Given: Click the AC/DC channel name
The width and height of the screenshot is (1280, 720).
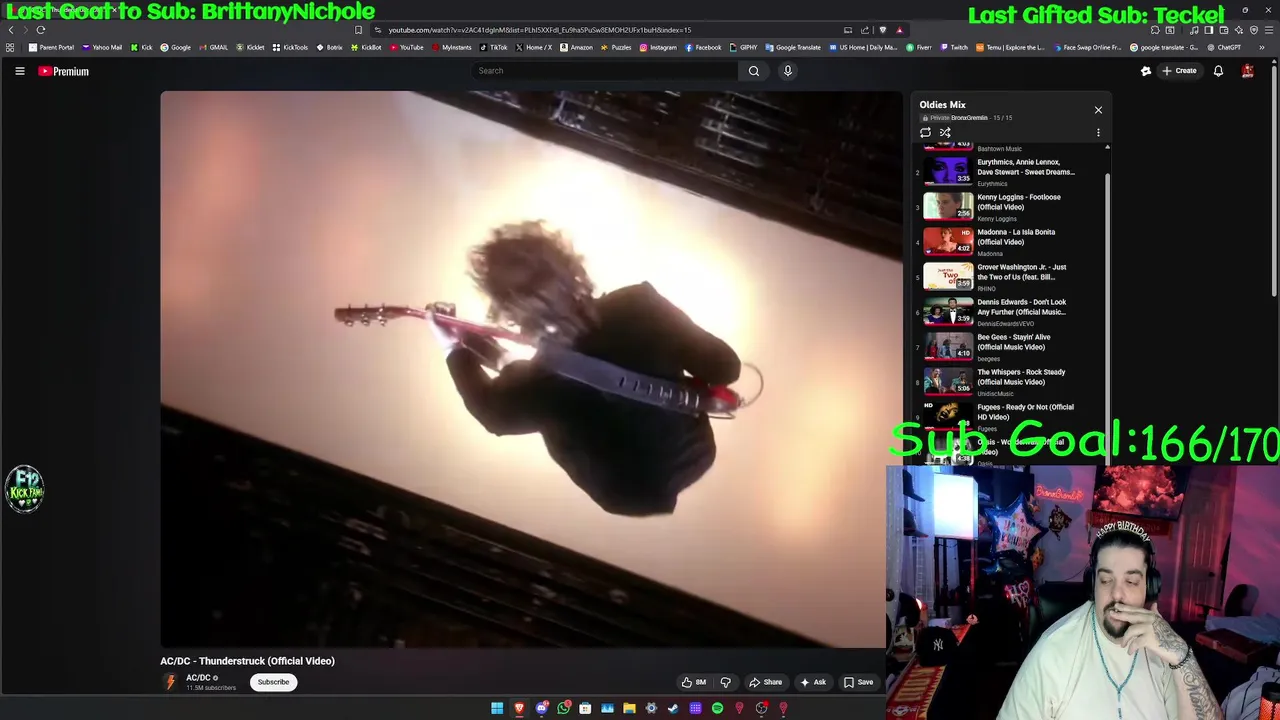Looking at the screenshot, I should [198, 678].
